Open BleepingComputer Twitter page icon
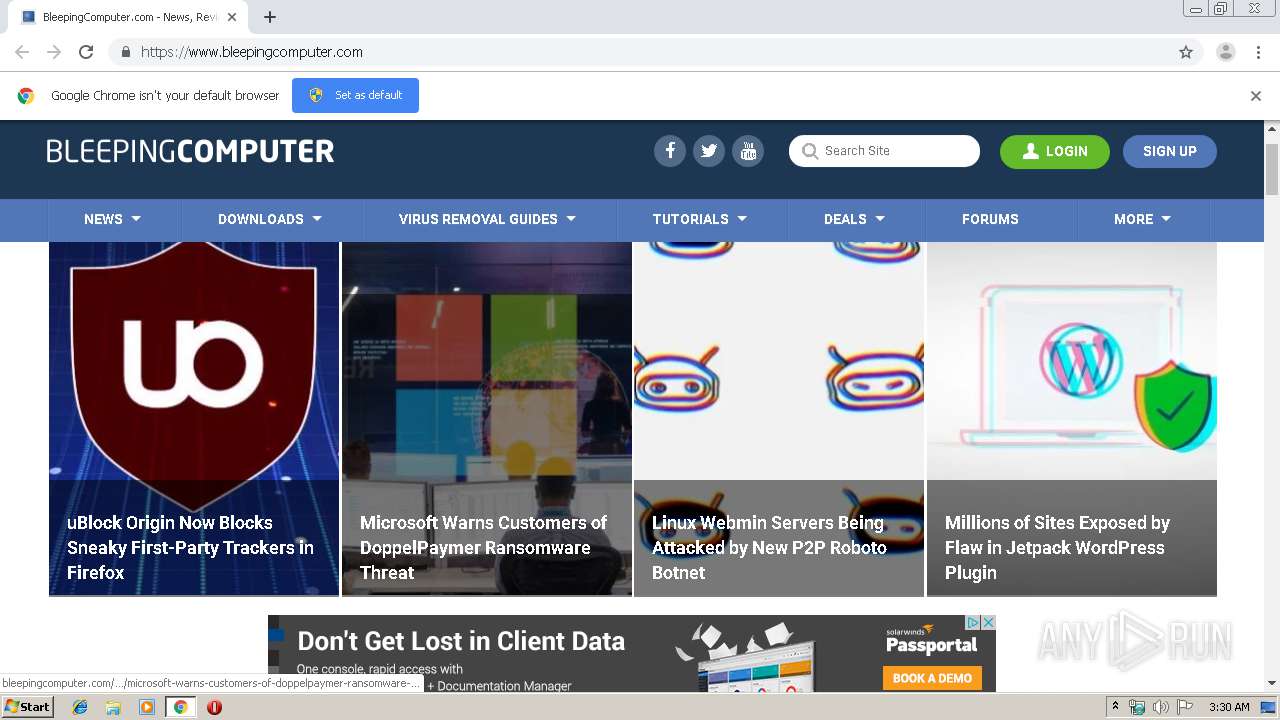 click(709, 151)
